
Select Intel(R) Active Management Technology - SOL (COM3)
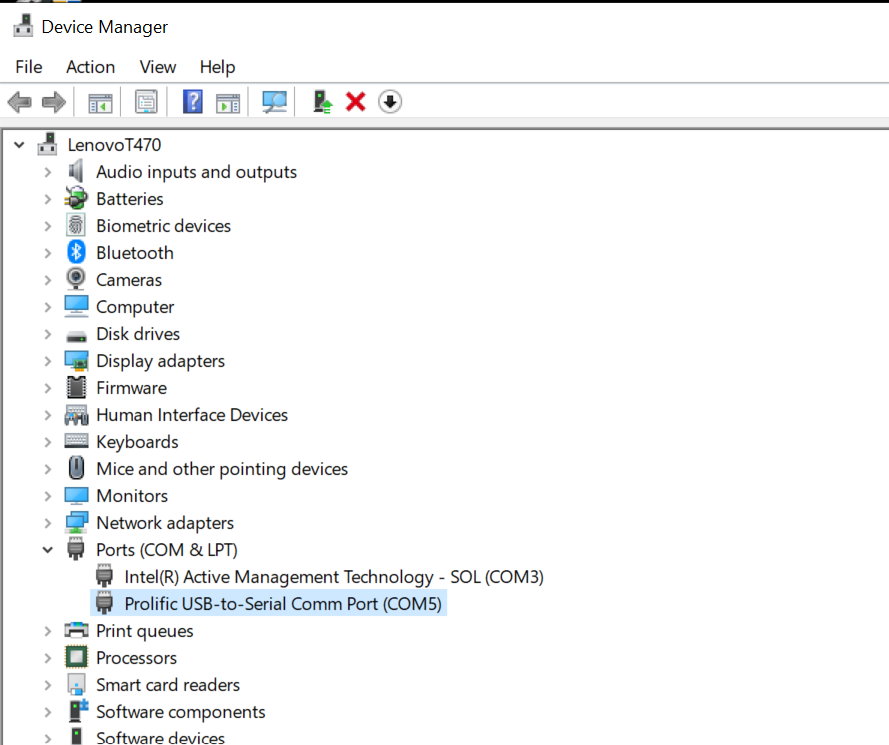coord(333,577)
